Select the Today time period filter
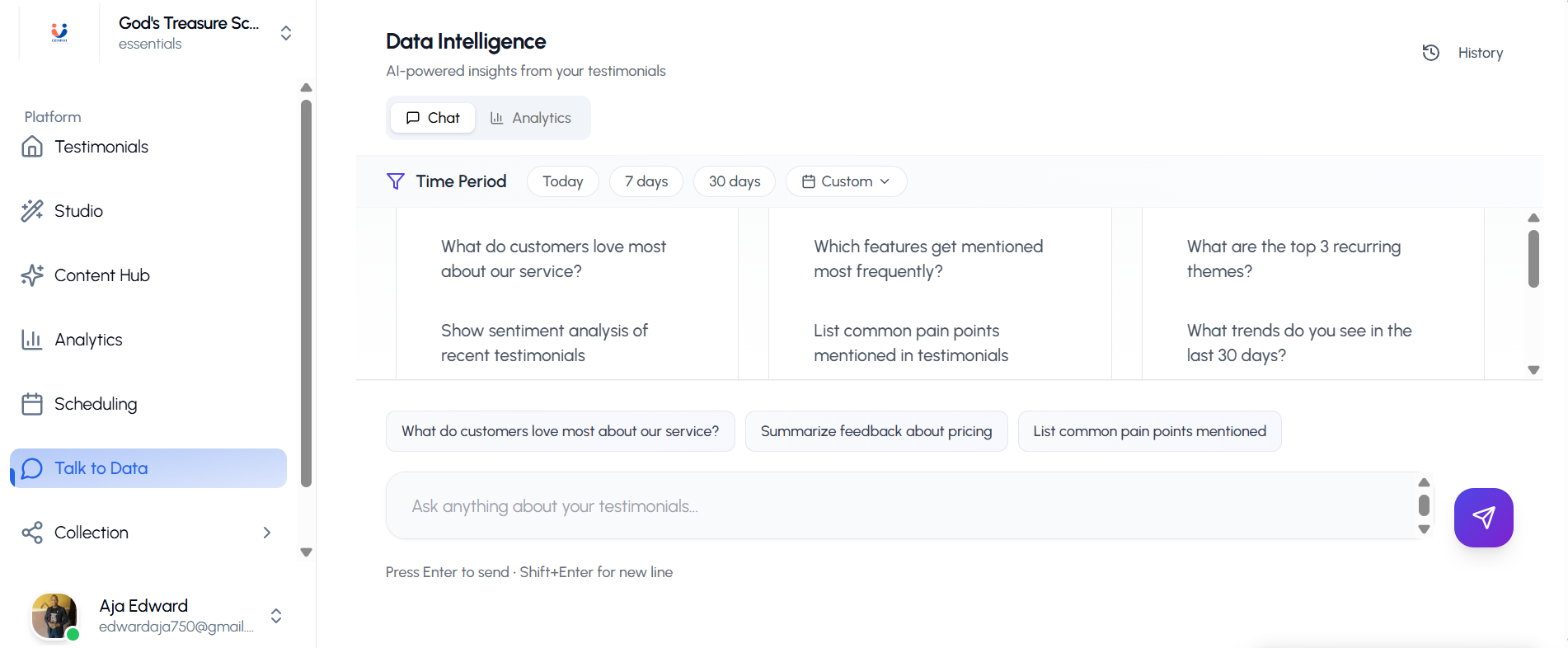Image resolution: width=1568 pixels, height=648 pixels. tap(562, 181)
